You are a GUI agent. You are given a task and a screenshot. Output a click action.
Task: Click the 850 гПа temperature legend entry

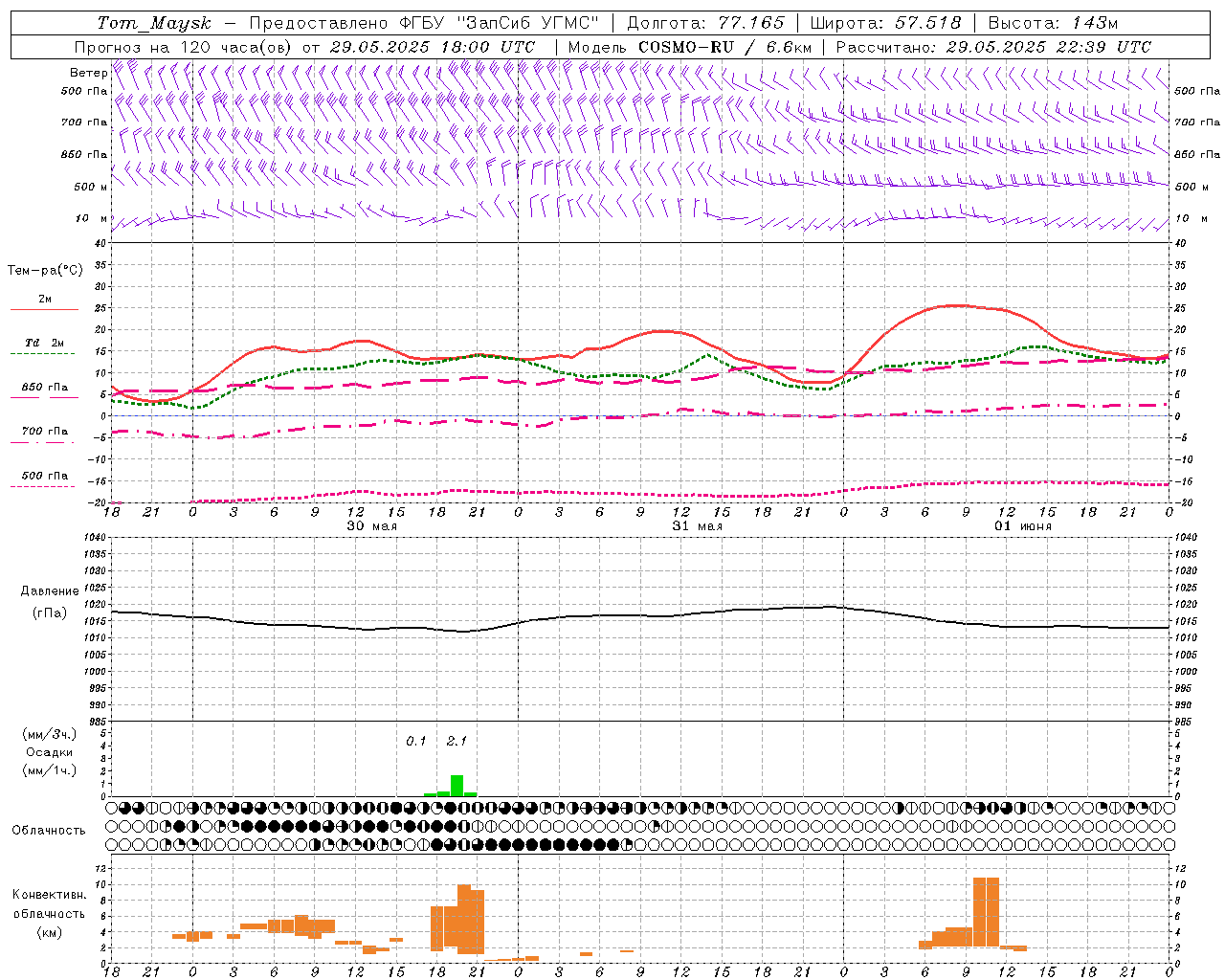pos(45,388)
